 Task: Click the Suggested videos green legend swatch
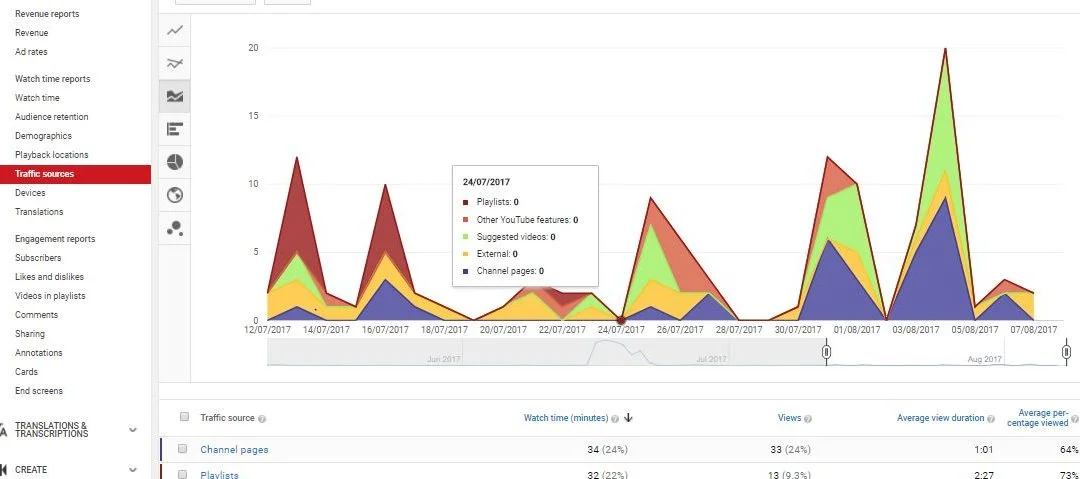(466, 237)
